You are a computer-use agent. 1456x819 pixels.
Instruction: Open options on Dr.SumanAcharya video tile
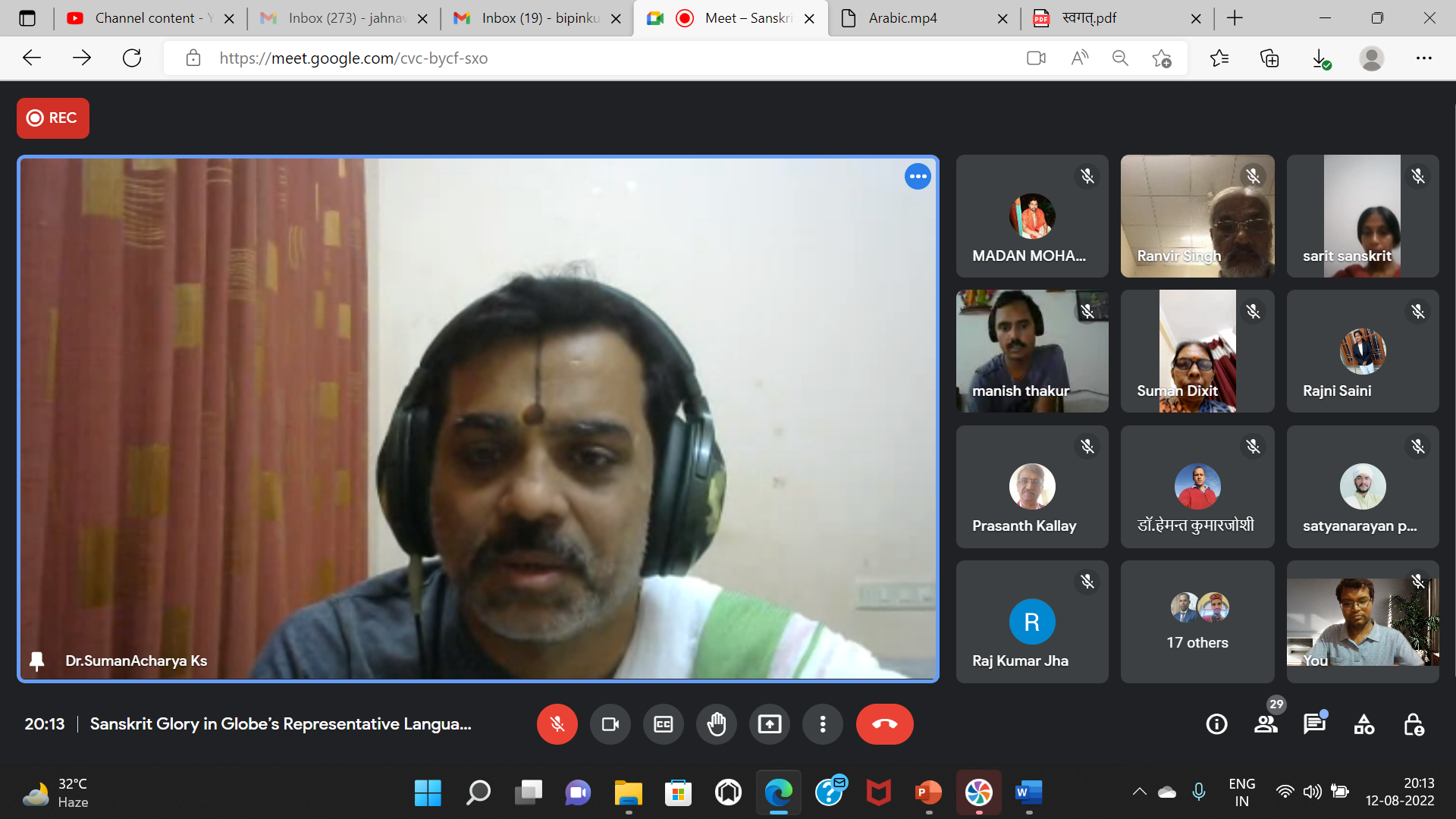918,177
